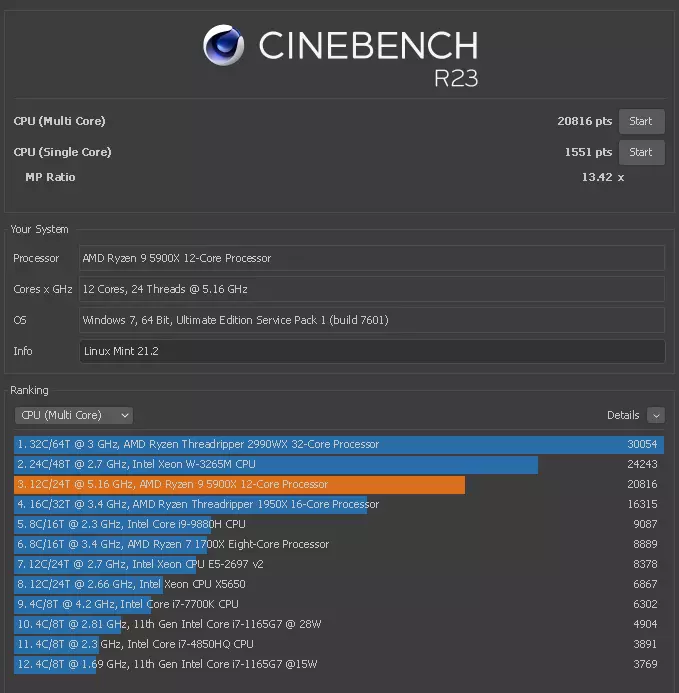Viewport: 679px width, 693px height.
Task: Click the Cores x GHz field
Action: [x=372, y=289]
